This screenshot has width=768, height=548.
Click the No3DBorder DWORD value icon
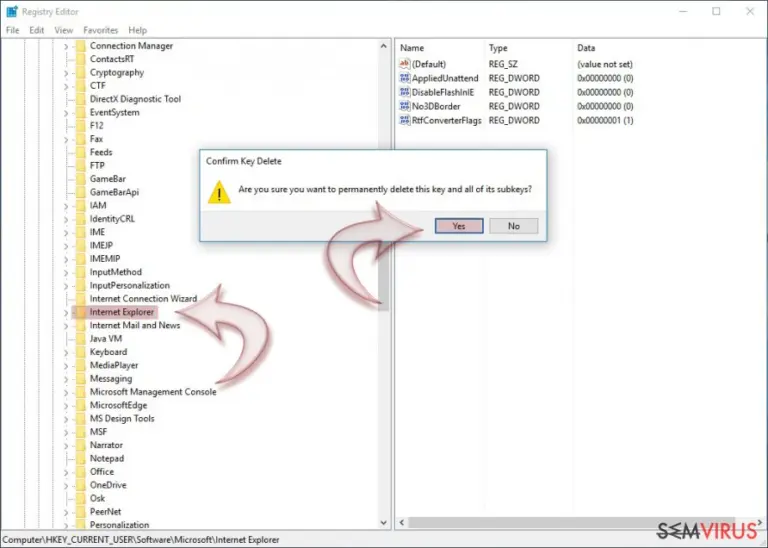click(x=405, y=106)
